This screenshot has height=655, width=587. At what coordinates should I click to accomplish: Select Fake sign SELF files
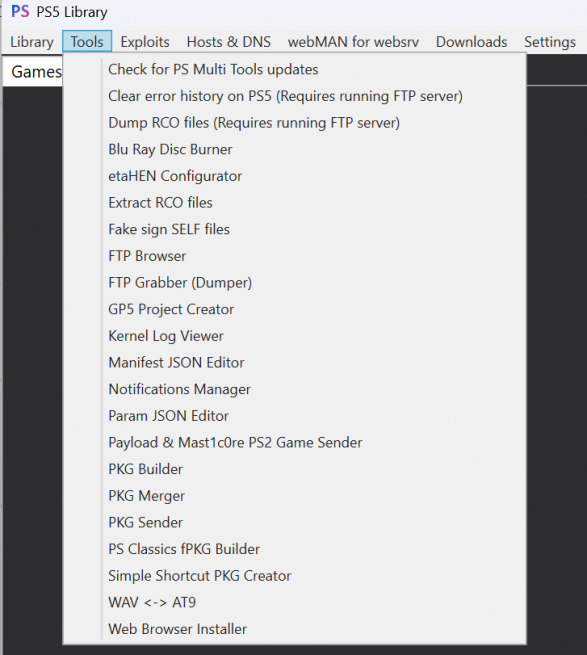[x=294, y=229]
